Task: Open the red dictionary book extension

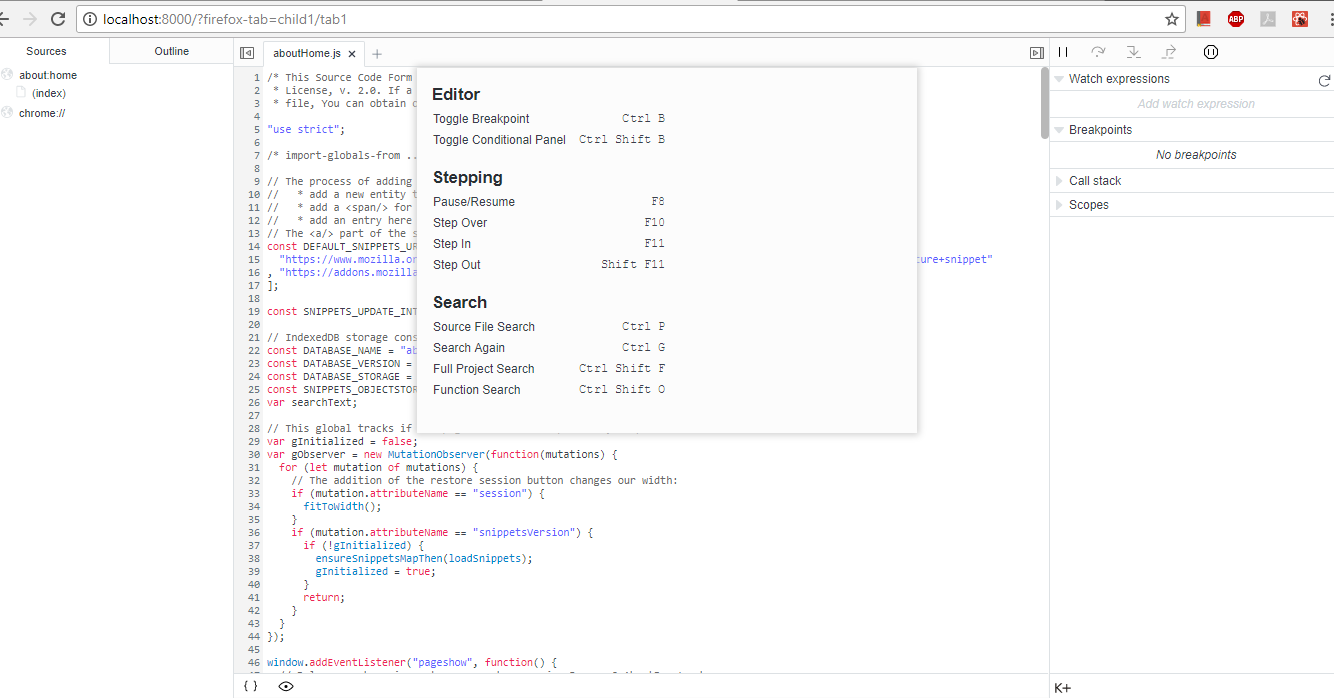Action: tap(1204, 19)
